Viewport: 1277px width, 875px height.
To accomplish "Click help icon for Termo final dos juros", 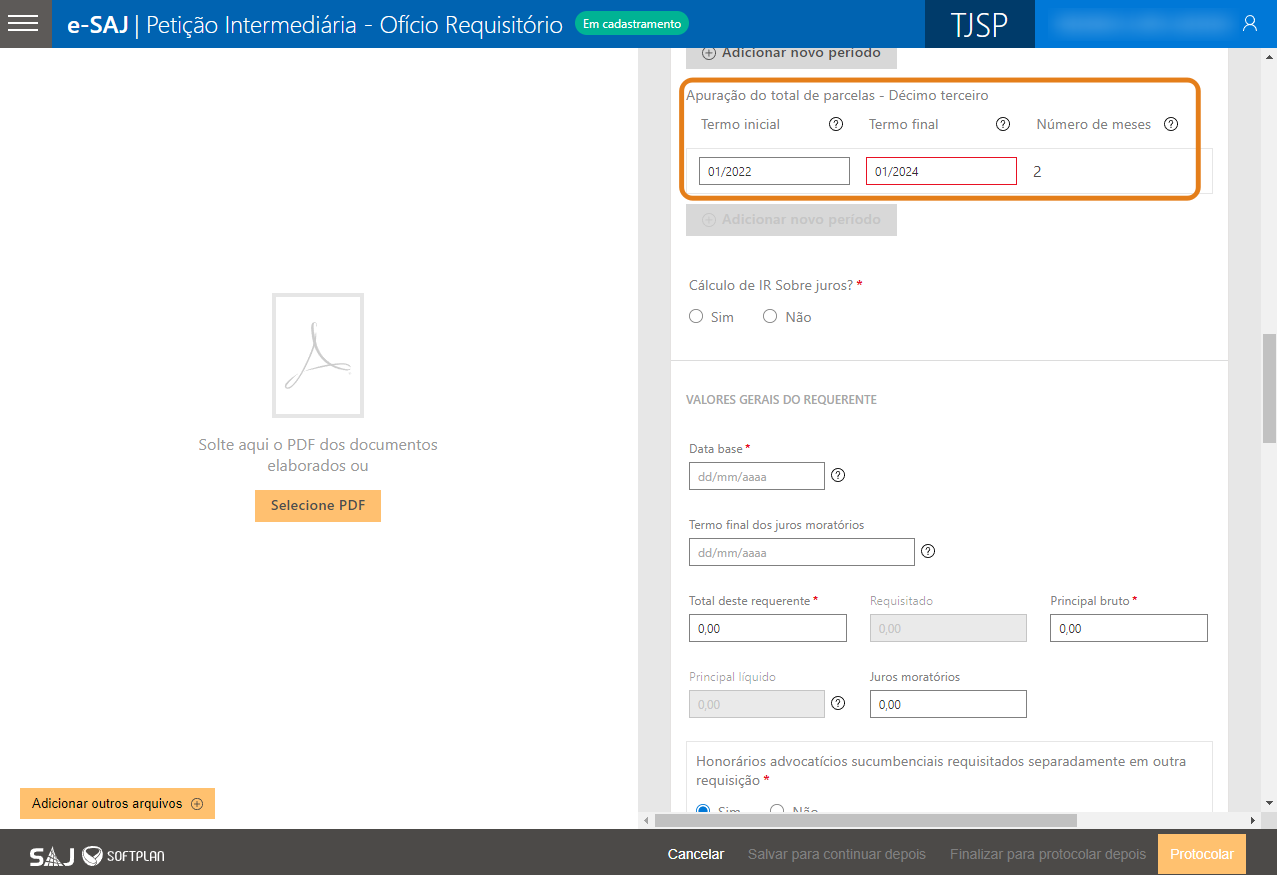I will pos(928,552).
